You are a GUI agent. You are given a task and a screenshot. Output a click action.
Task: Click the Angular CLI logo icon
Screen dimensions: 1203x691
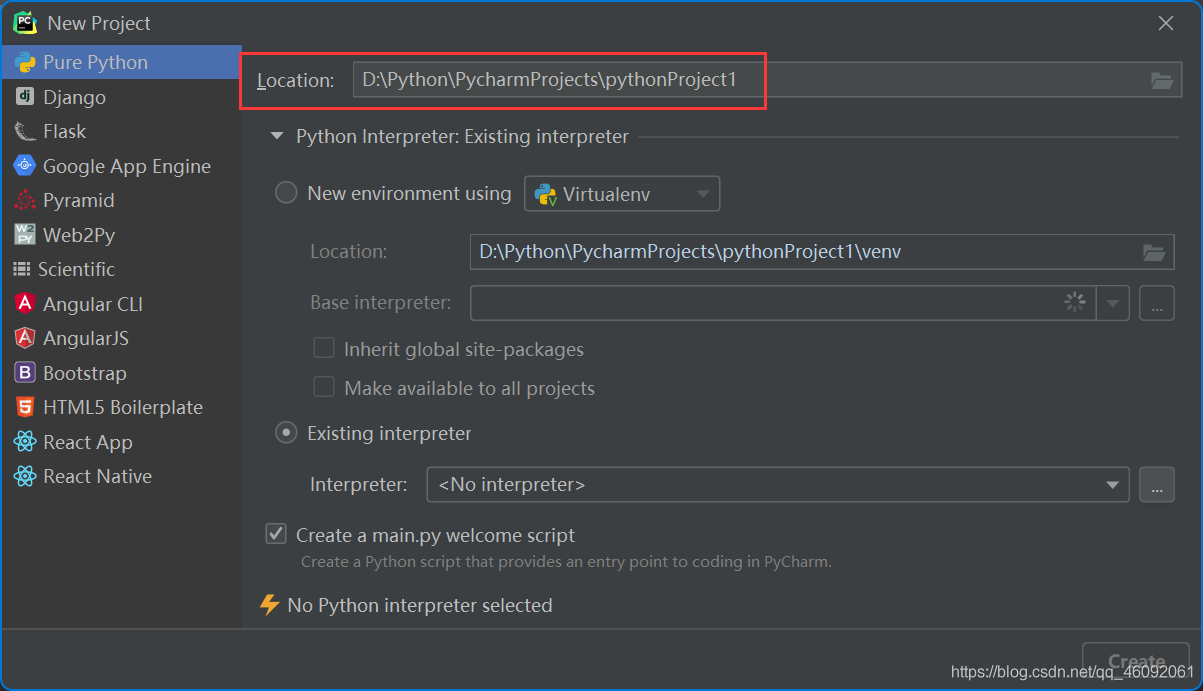coord(25,304)
